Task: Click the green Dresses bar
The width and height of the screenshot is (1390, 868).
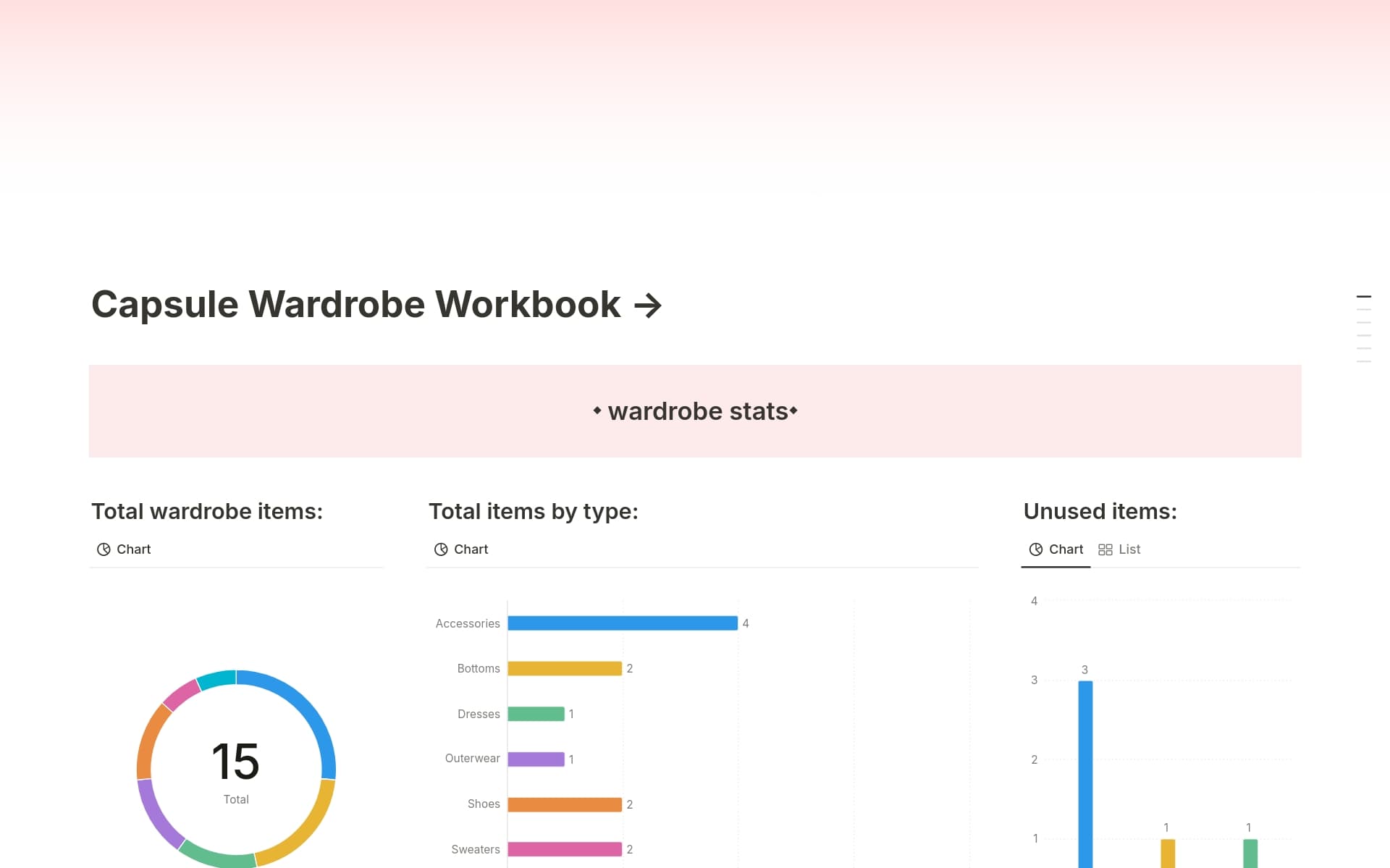Action: (537, 714)
